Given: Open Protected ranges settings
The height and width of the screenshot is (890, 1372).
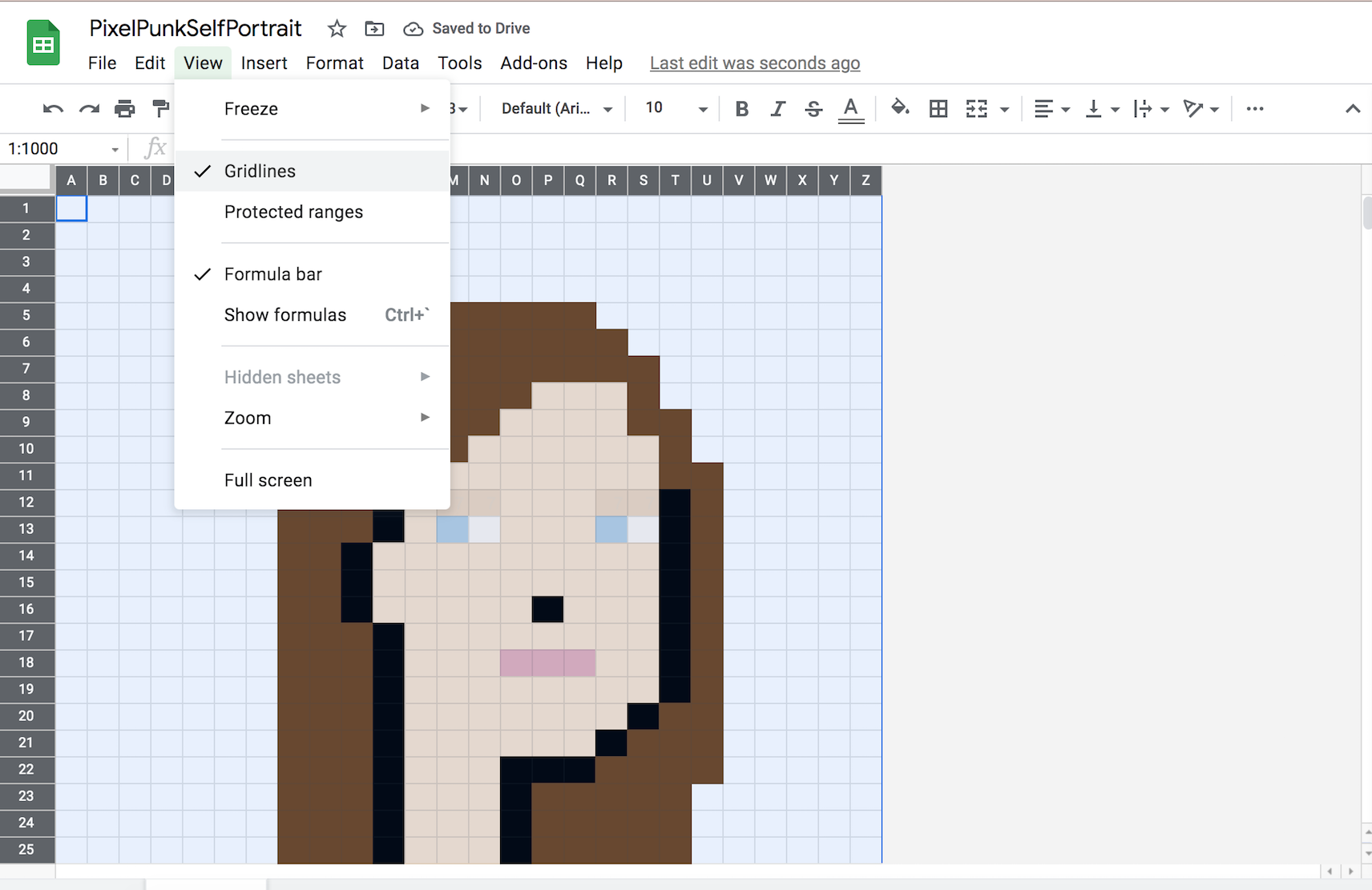Looking at the screenshot, I should (293, 212).
